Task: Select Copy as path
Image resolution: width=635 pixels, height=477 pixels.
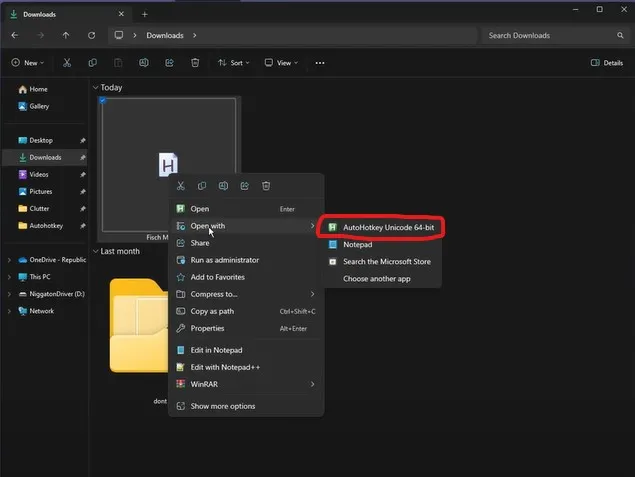Action: click(x=246, y=311)
